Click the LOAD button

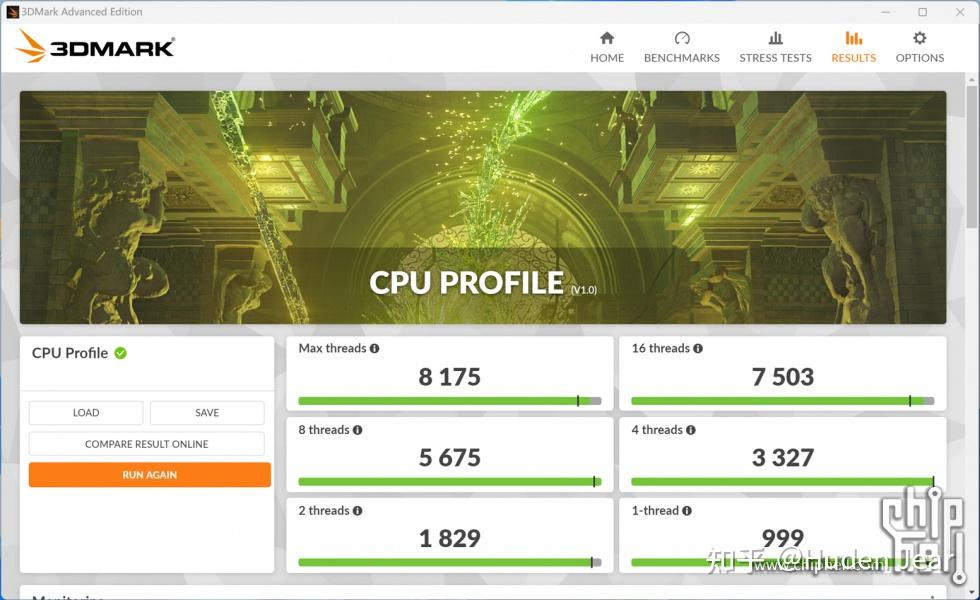(85, 412)
